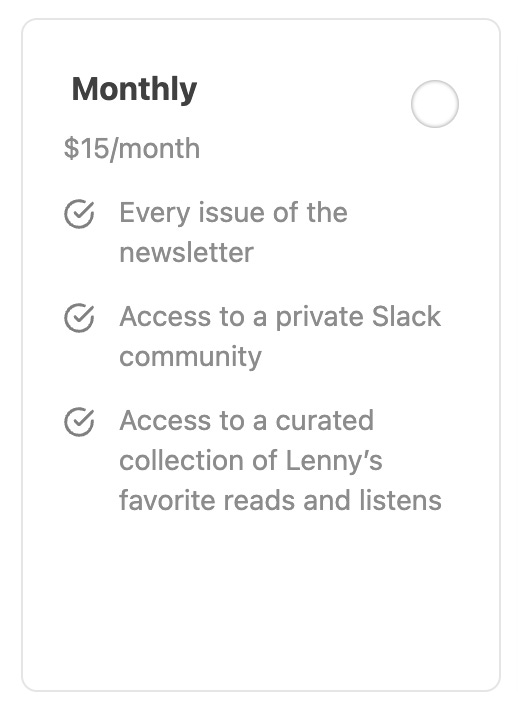This screenshot has width=518, height=710.
Task: Click checkmark icon beside newsletter issue feature
Action: (x=79, y=213)
